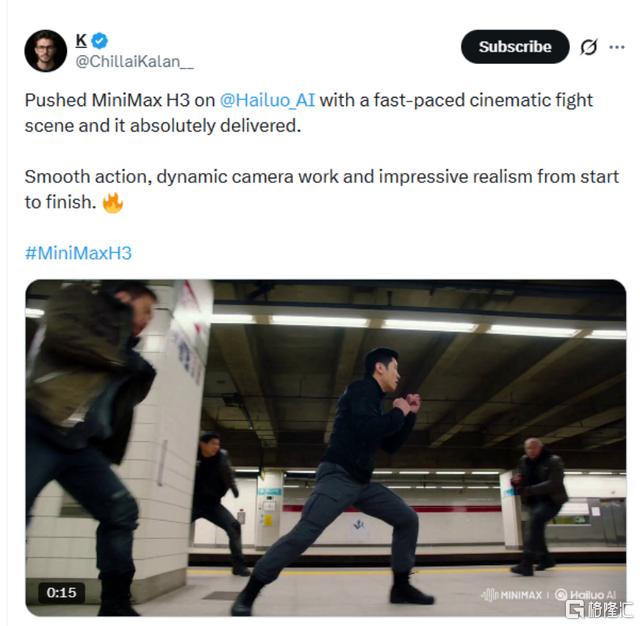Screen dimensions: 640x626
Task: Click the blue verified badge
Action: [x=100, y=40]
